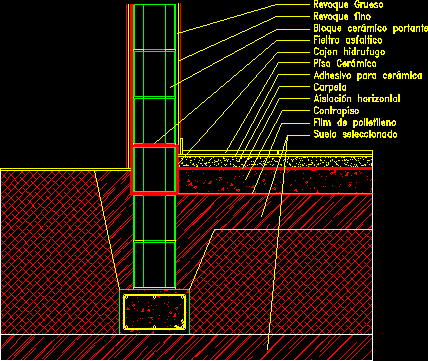Click the 'Aislación horizontal' label
Image resolution: width=428 pixels, height=361 pixels.
coord(357,99)
